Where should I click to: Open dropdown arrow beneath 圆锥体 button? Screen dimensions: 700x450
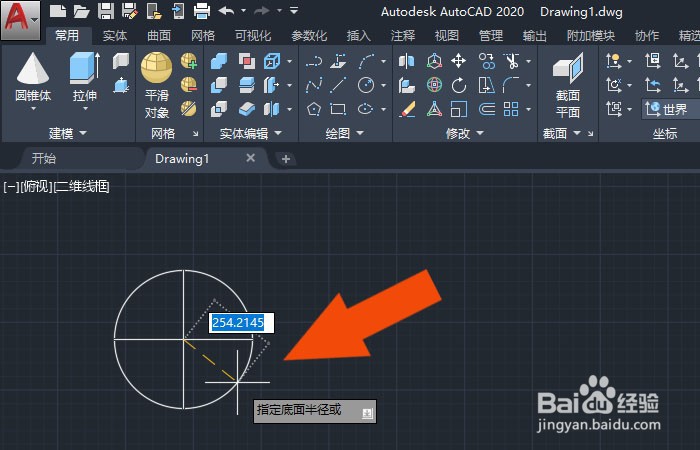[33, 108]
